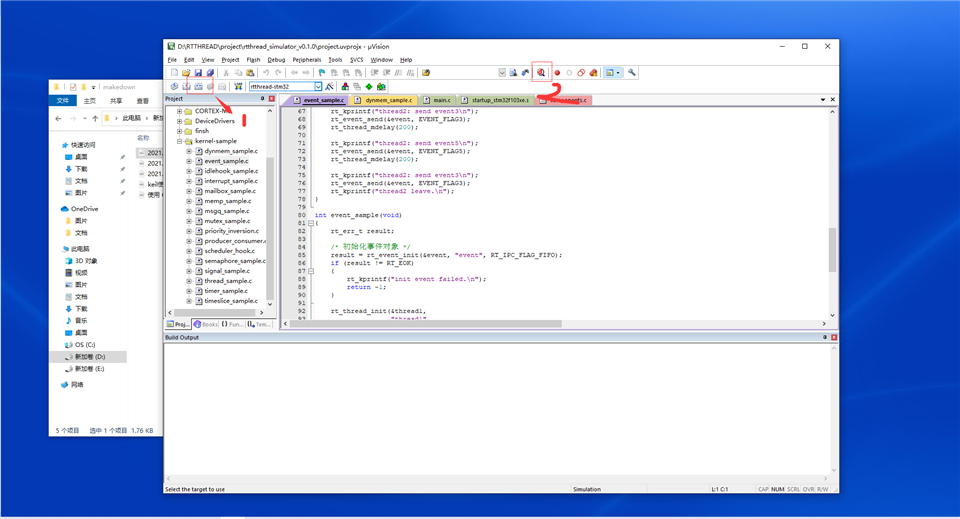The width and height of the screenshot is (960, 519).
Task: Click the Build target icon
Action: (186, 86)
